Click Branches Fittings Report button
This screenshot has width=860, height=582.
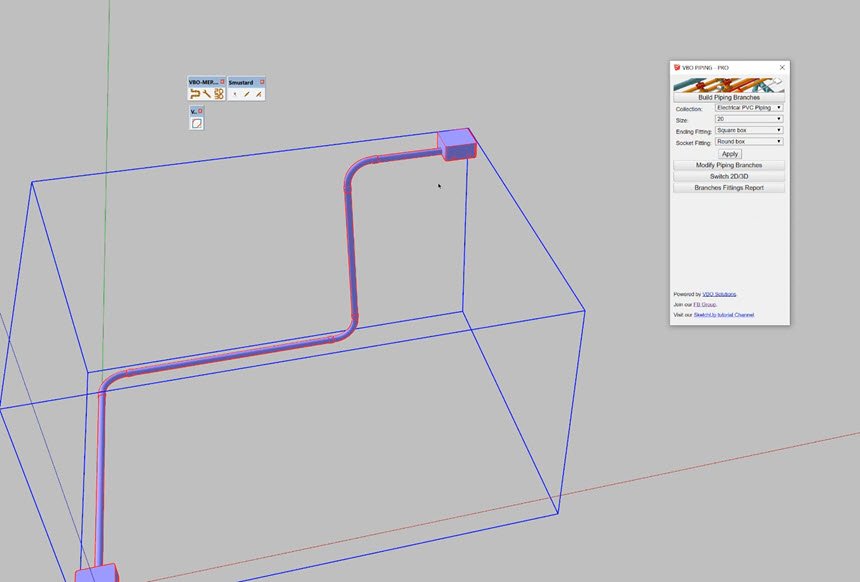pos(729,188)
